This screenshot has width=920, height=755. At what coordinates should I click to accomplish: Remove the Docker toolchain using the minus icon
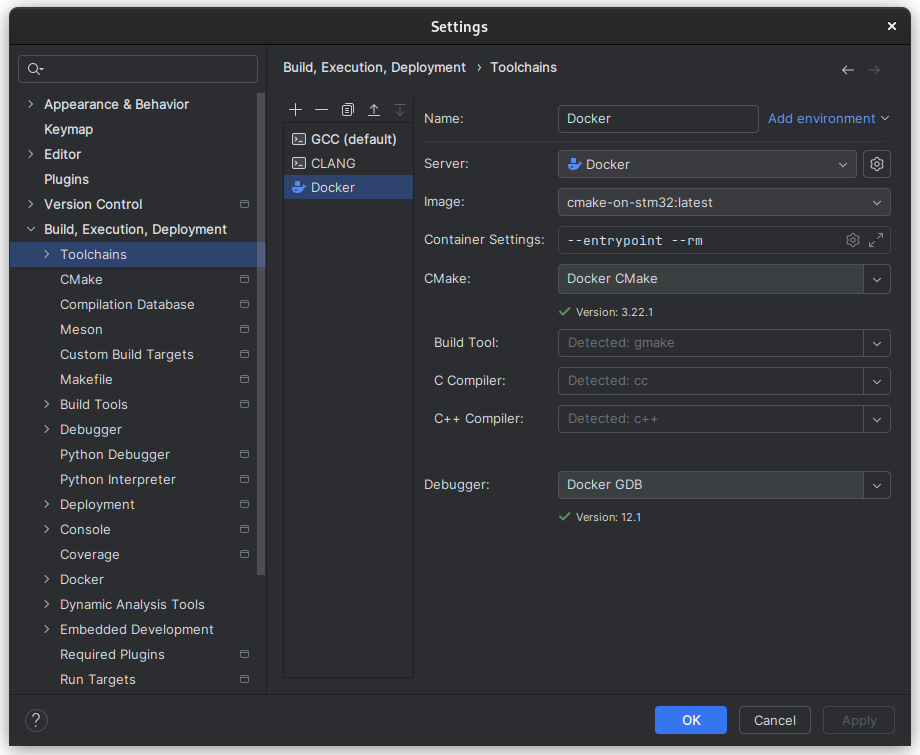click(320, 109)
